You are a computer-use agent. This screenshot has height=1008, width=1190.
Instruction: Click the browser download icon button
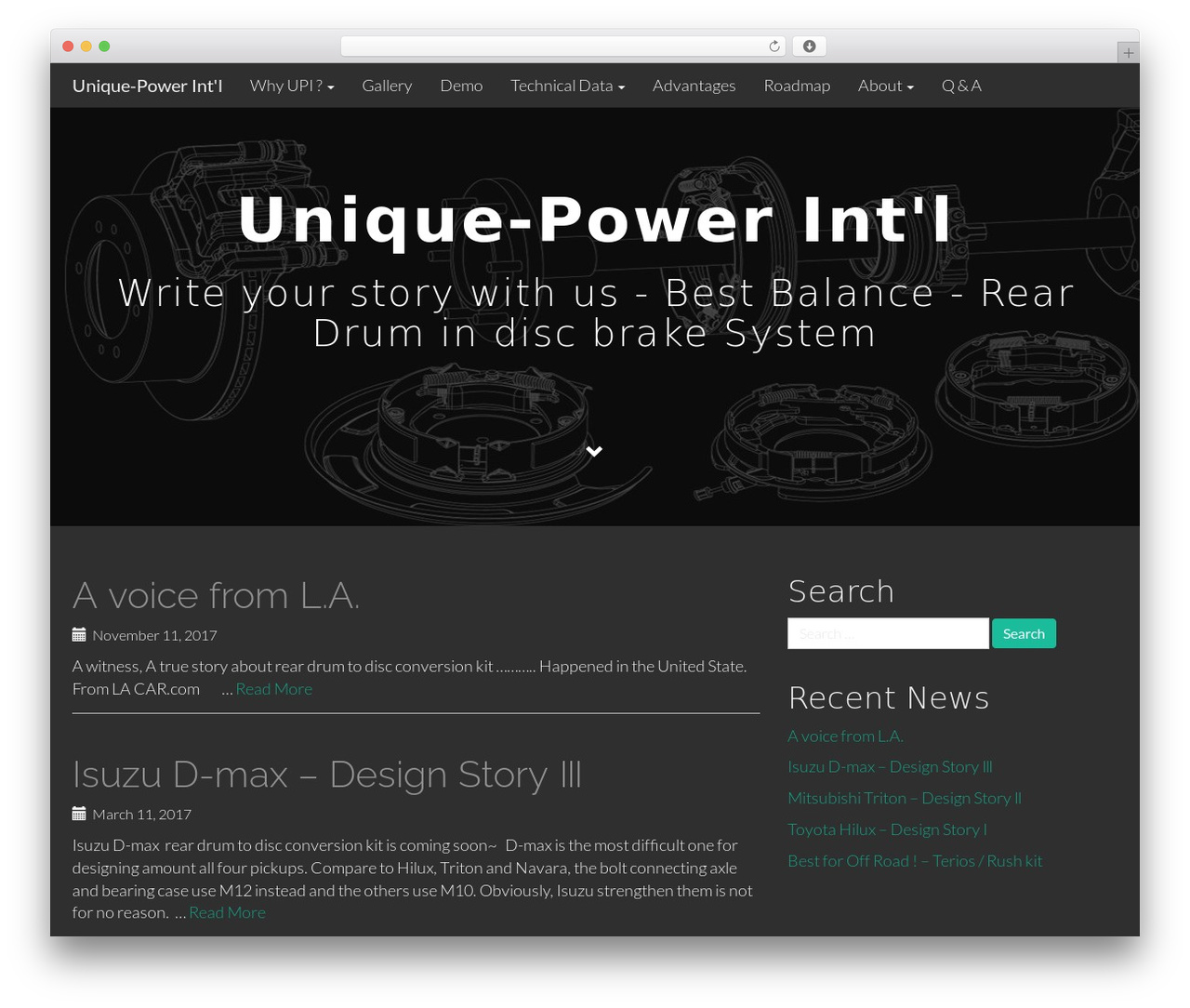pyautogui.click(x=809, y=46)
